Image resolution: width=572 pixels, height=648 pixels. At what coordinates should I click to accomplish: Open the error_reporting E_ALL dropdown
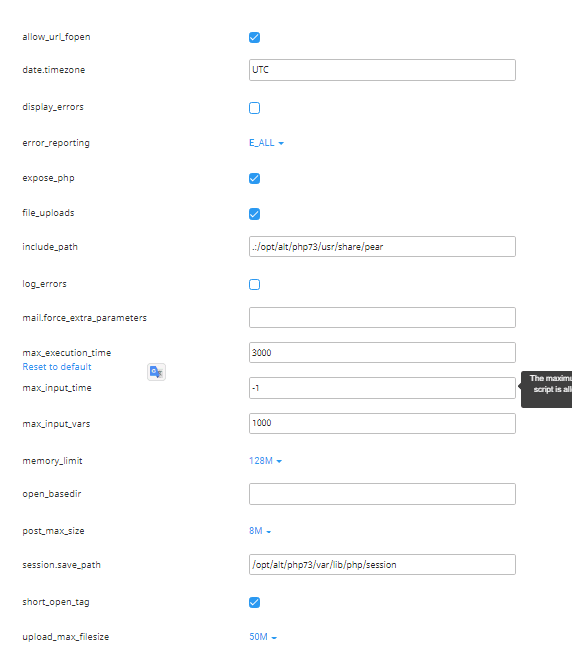(267, 143)
